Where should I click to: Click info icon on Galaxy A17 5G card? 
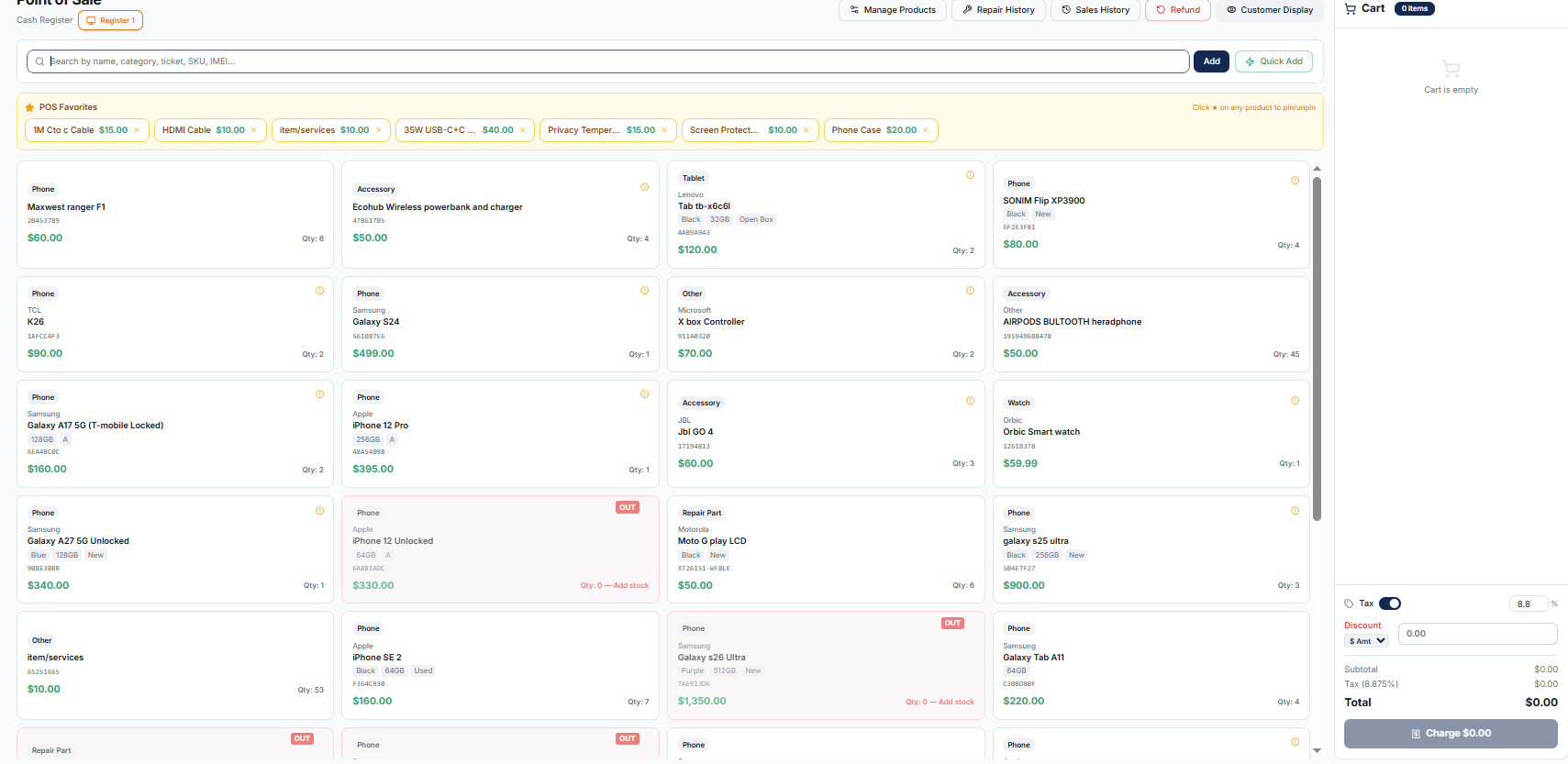pyautogui.click(x=320, y=394)
